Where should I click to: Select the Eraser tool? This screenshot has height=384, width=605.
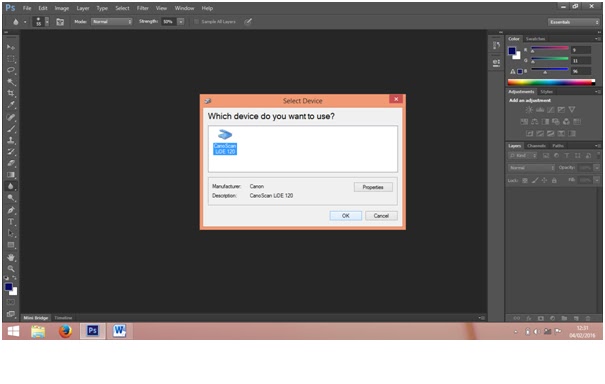pyautogui.click(x=11, y=163)
